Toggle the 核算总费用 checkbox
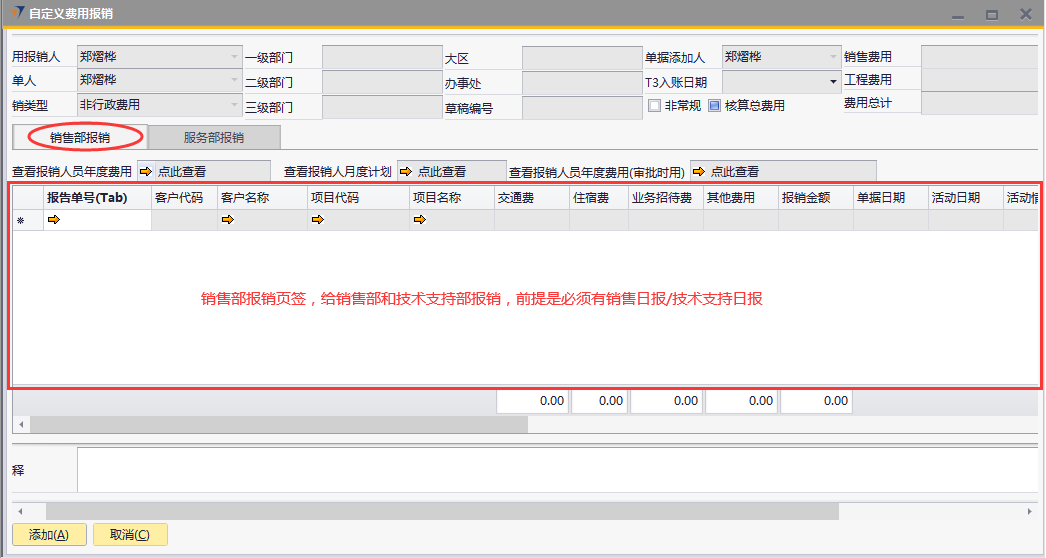The height and width of the screenshot is (558, 1046). (714, 105)
